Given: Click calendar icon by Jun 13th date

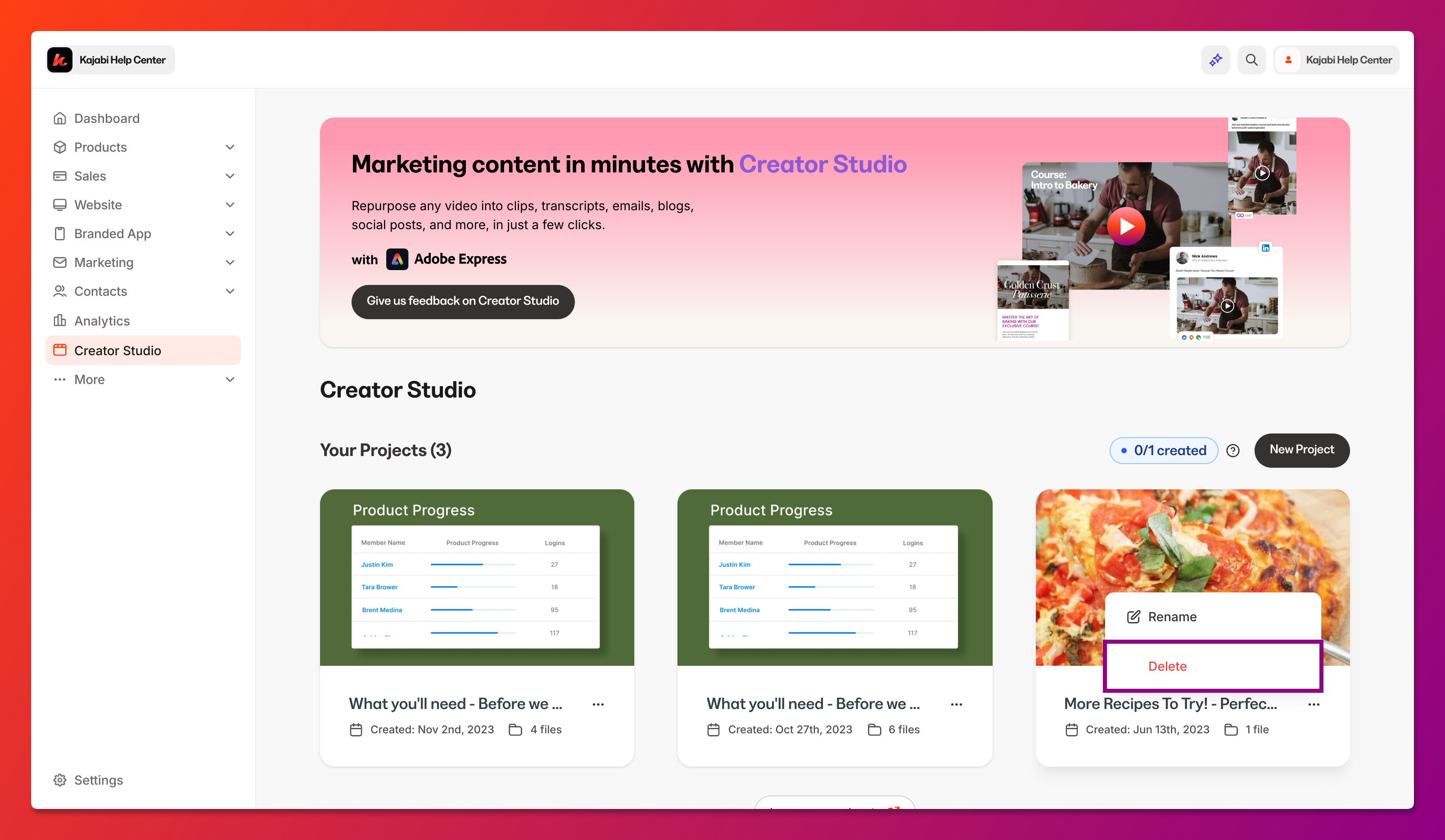Looking at the screenshot, I should 1071,730.
